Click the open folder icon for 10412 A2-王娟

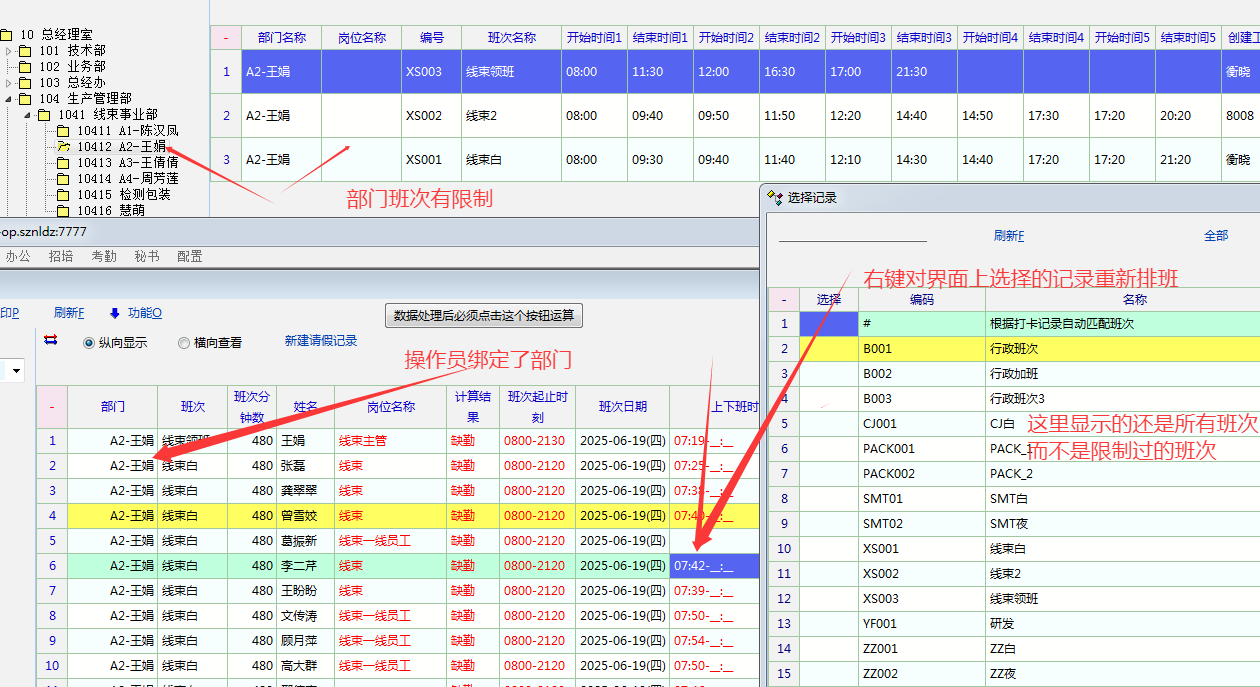tap(63, 147)
